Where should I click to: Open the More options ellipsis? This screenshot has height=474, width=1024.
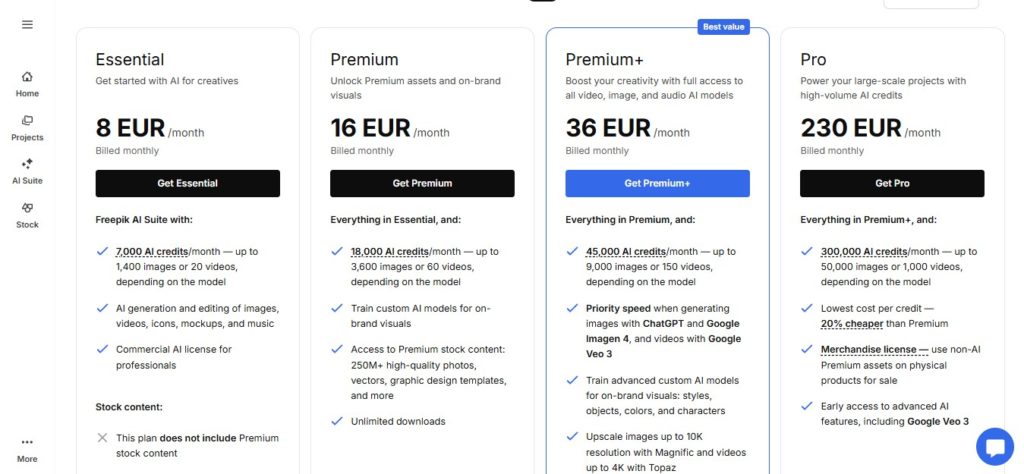tap(27, 442)
